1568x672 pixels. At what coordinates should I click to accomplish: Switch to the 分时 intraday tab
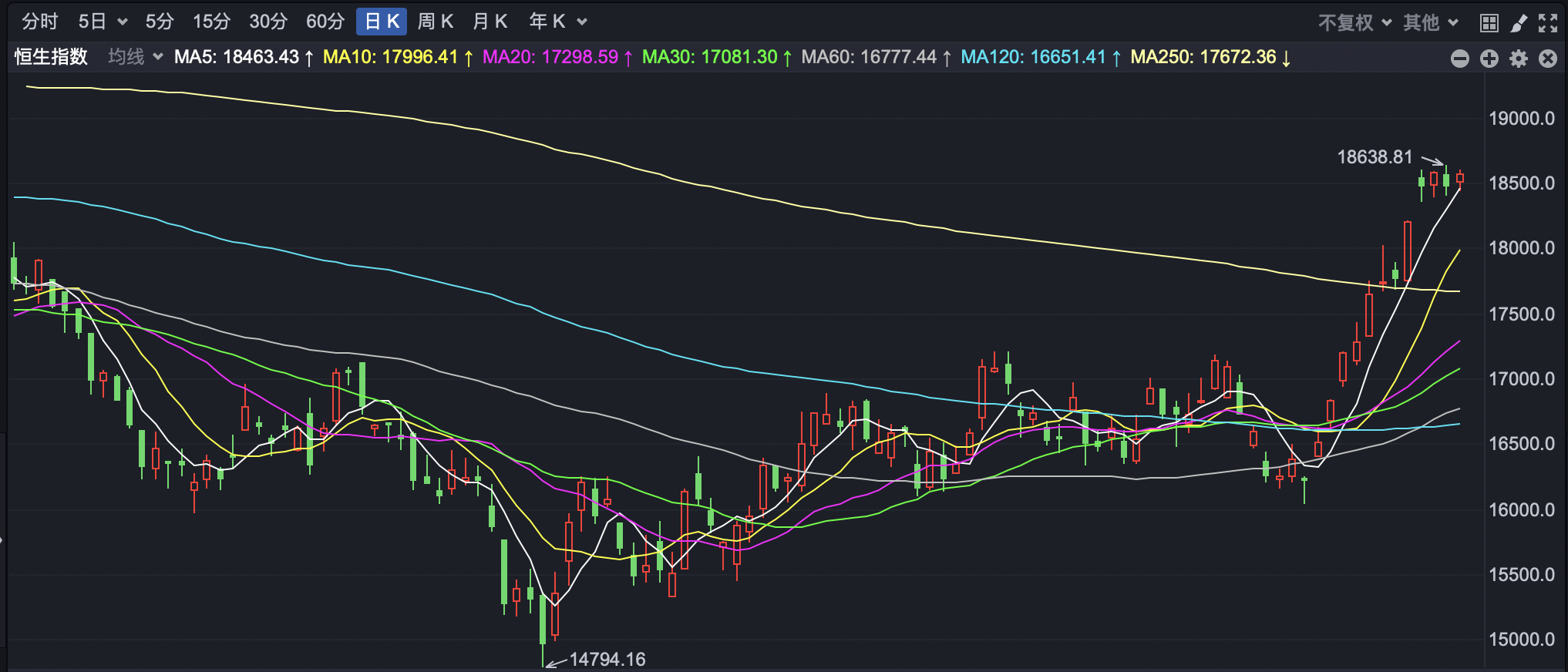(x=39, y=22)
